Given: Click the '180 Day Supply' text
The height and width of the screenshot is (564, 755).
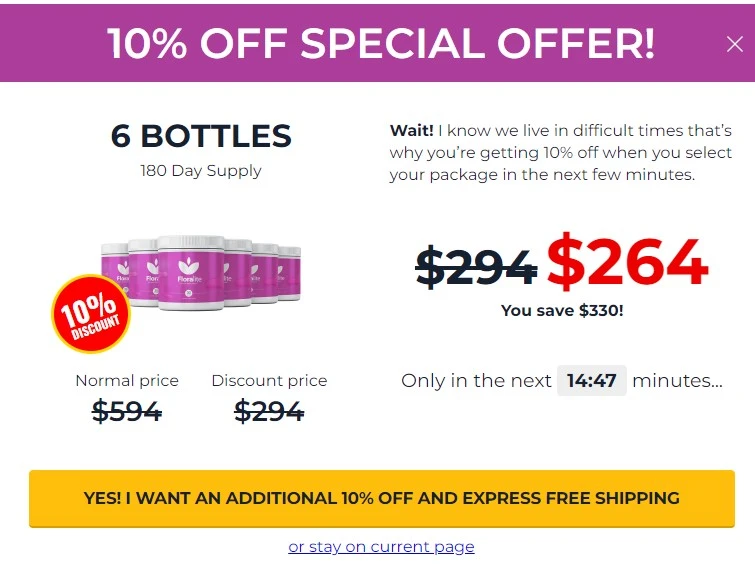Looking at the screenshot, I should [201, 171].
